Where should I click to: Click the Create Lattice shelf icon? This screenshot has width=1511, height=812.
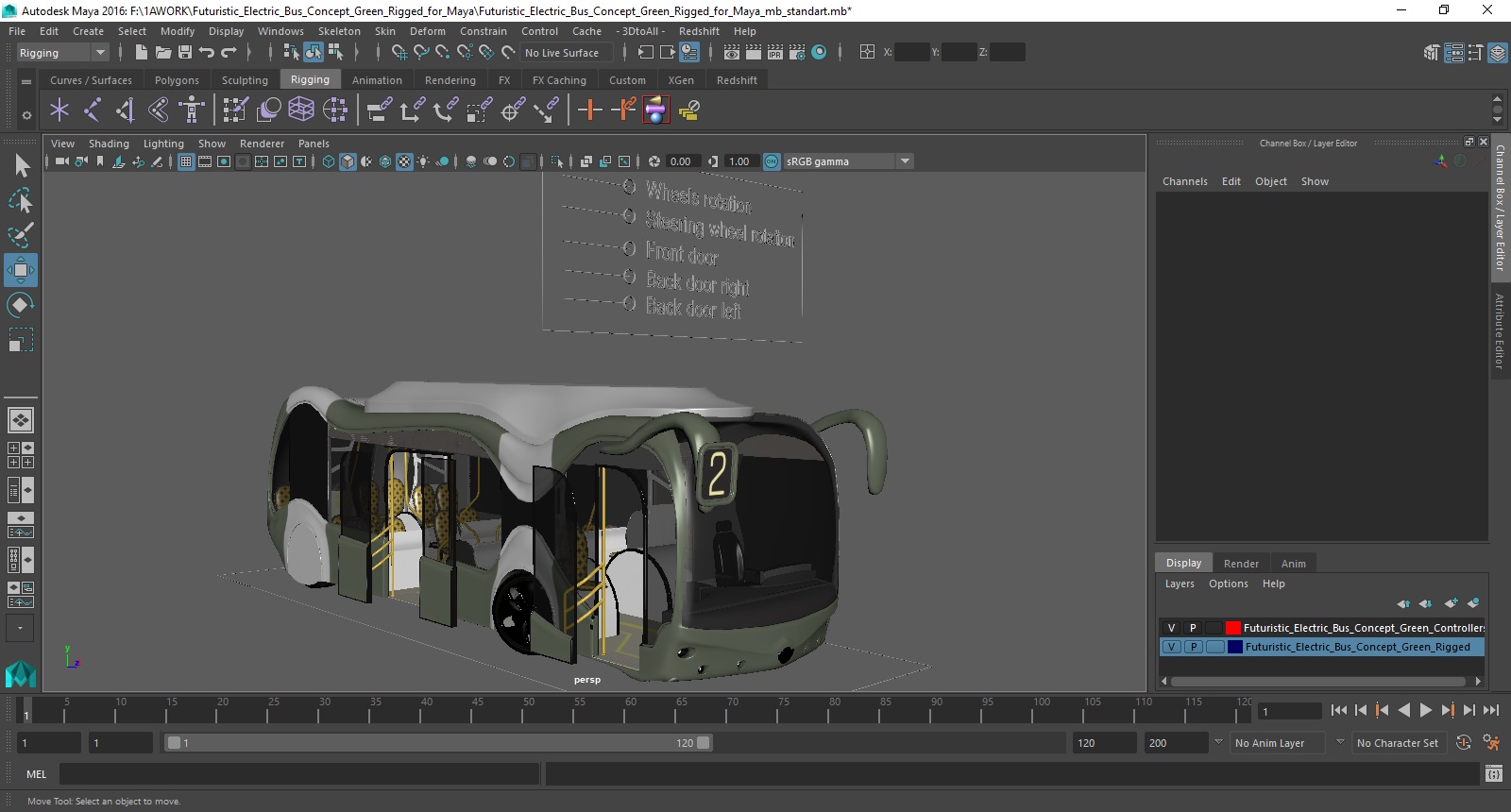click(301, 110)
